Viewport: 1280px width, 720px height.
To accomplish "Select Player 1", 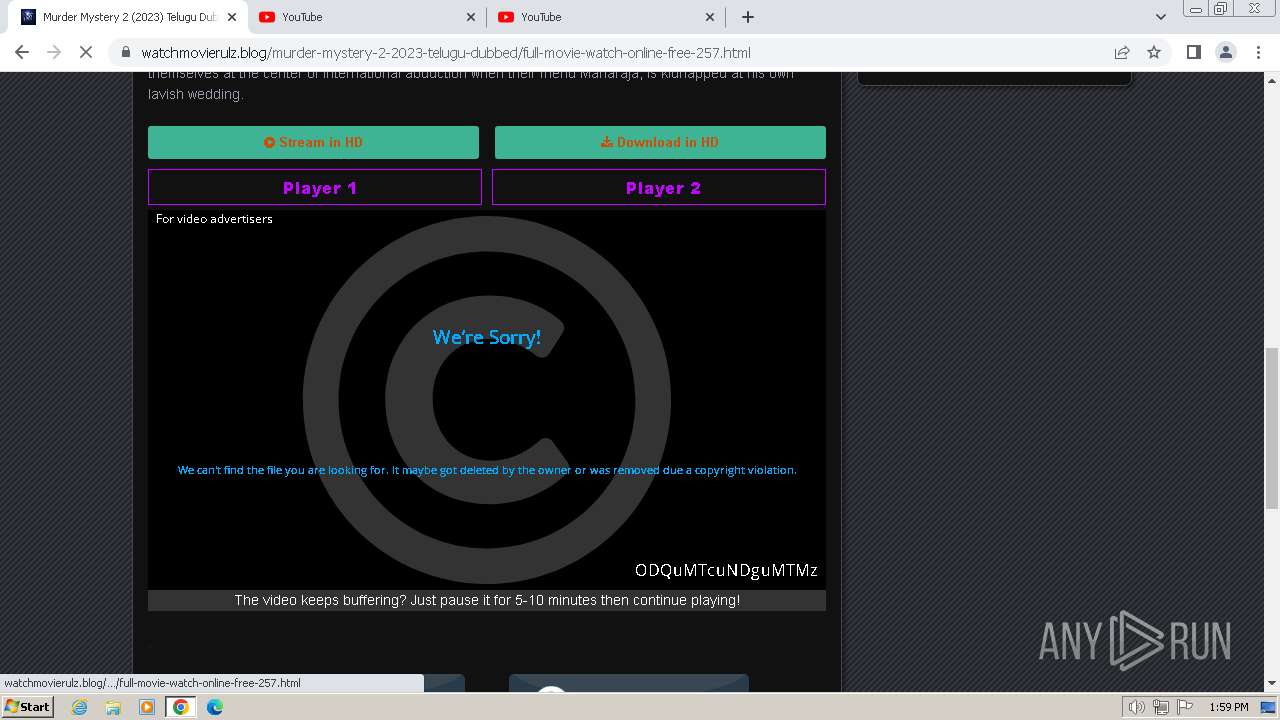I will click(x=315, y=187).
